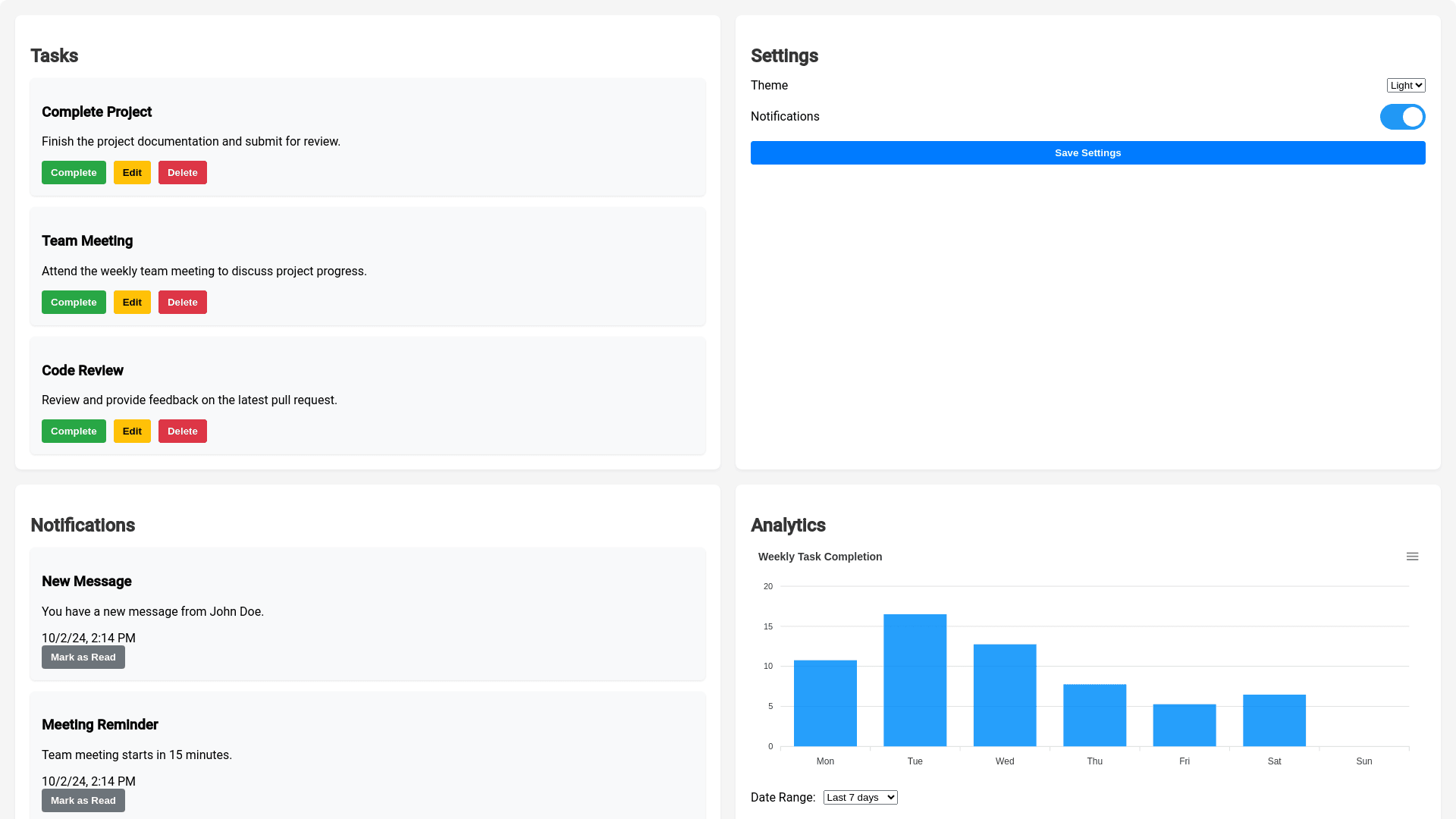1456x819 pixels.
Task: Edit the Code Review task
Action: (x=132, y=431)
